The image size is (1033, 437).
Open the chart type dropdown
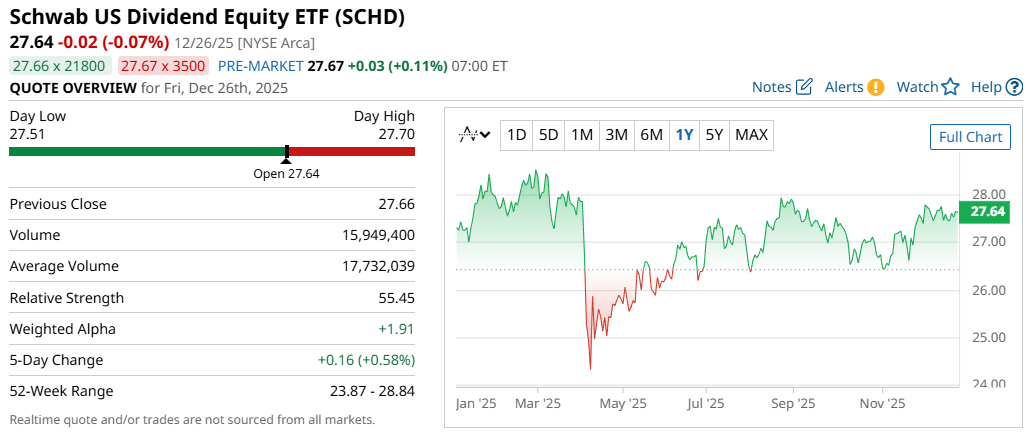474,135
